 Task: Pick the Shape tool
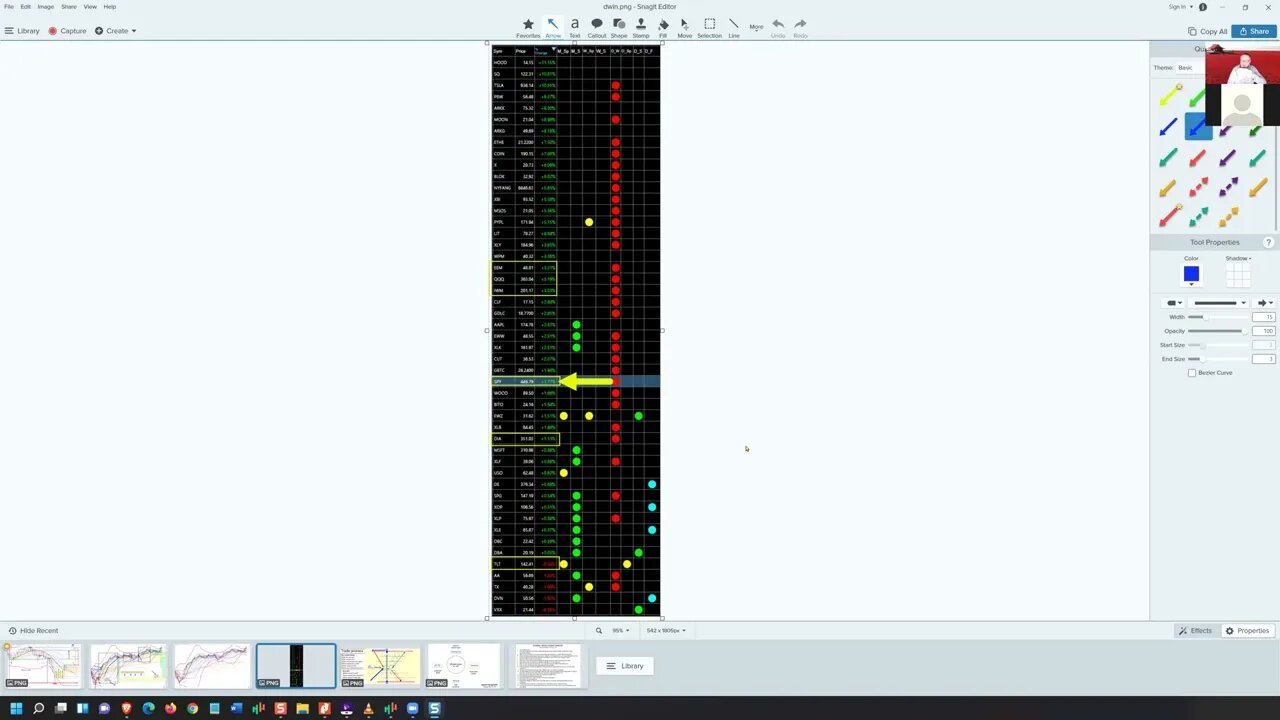(x=619, y=28)
